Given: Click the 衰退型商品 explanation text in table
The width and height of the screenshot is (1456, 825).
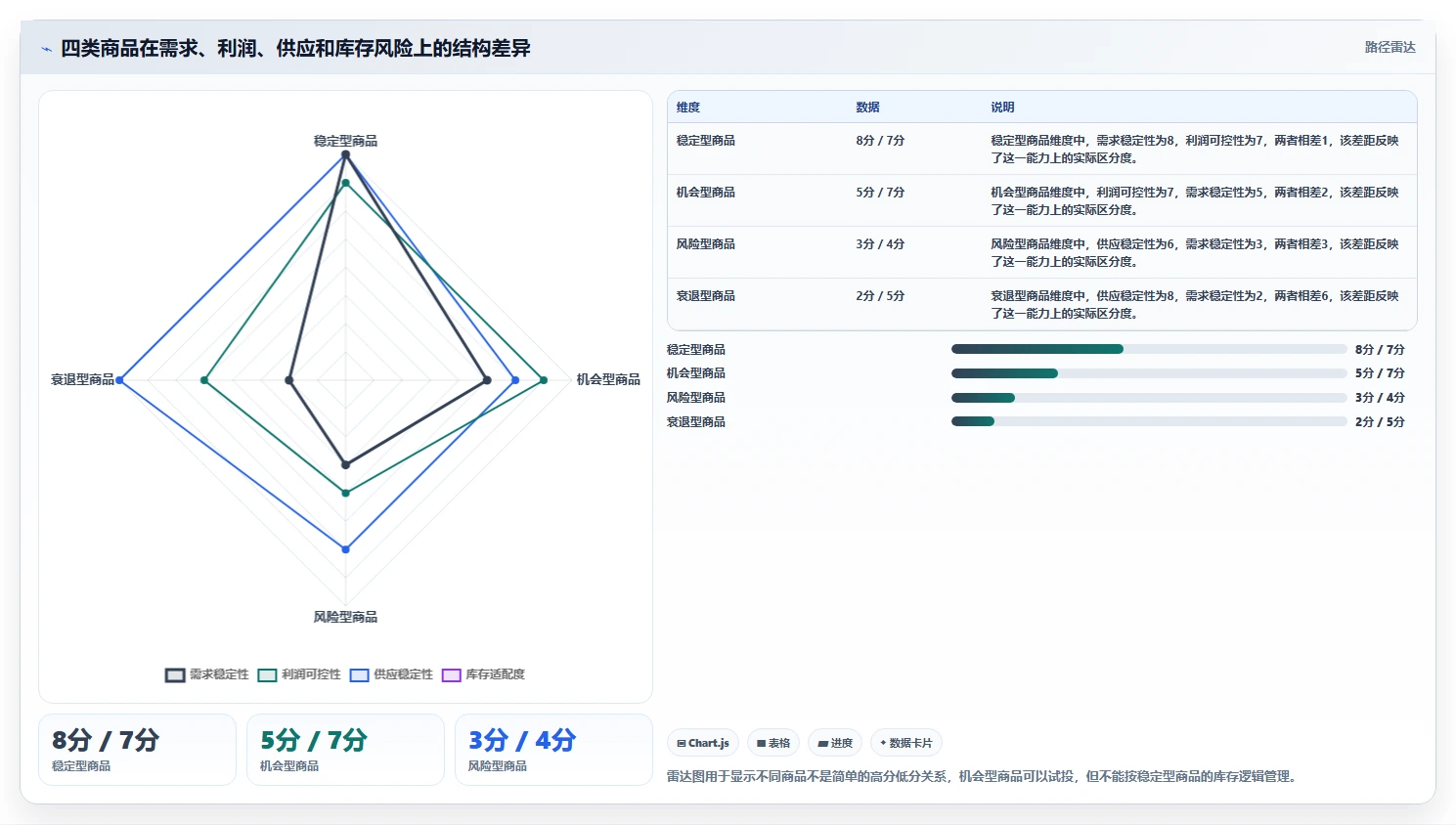Looking at the screenshot, I should pyautogui.click(x=1195, y=305).
